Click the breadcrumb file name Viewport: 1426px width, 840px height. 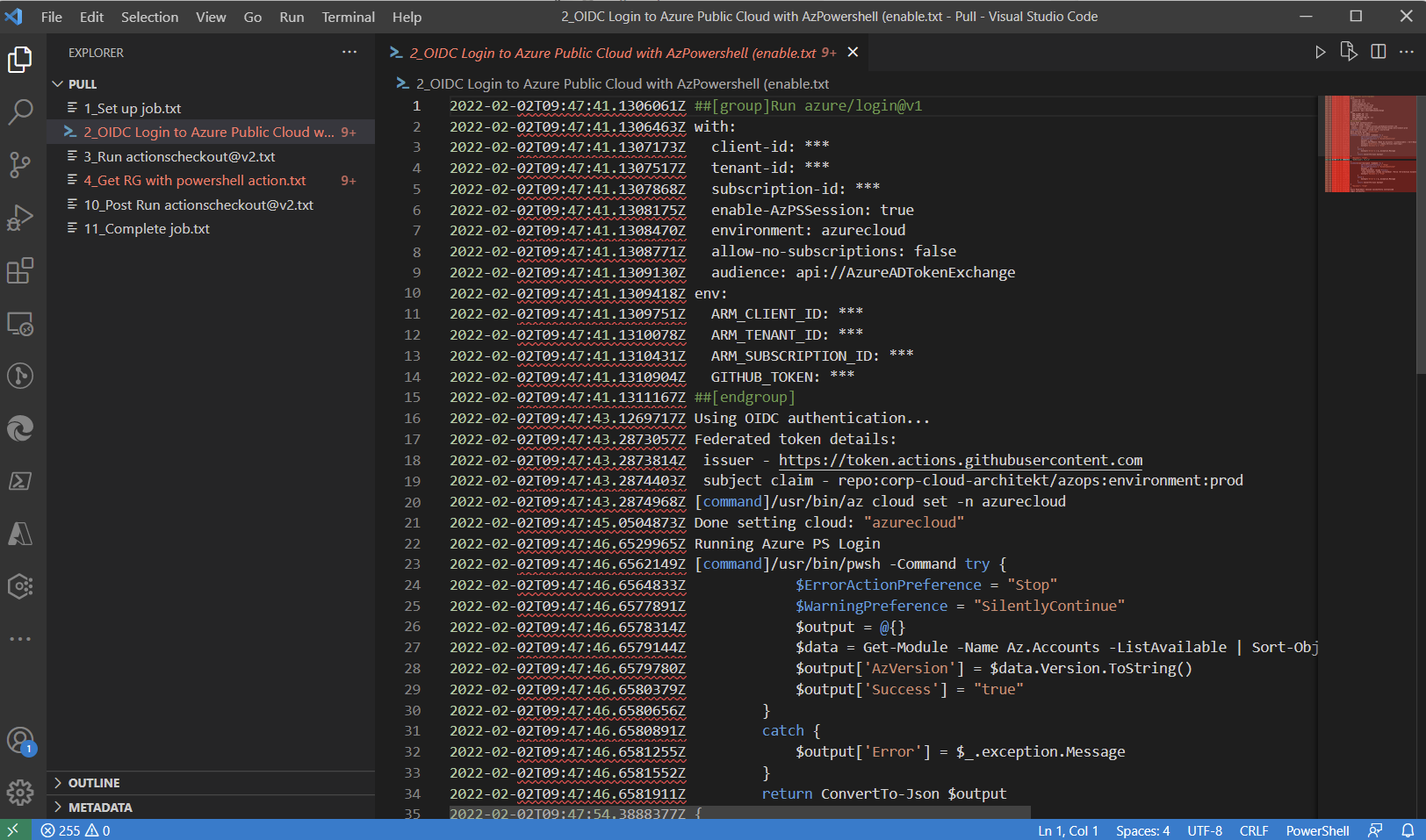pyautogui.click(x=622, y=83)
